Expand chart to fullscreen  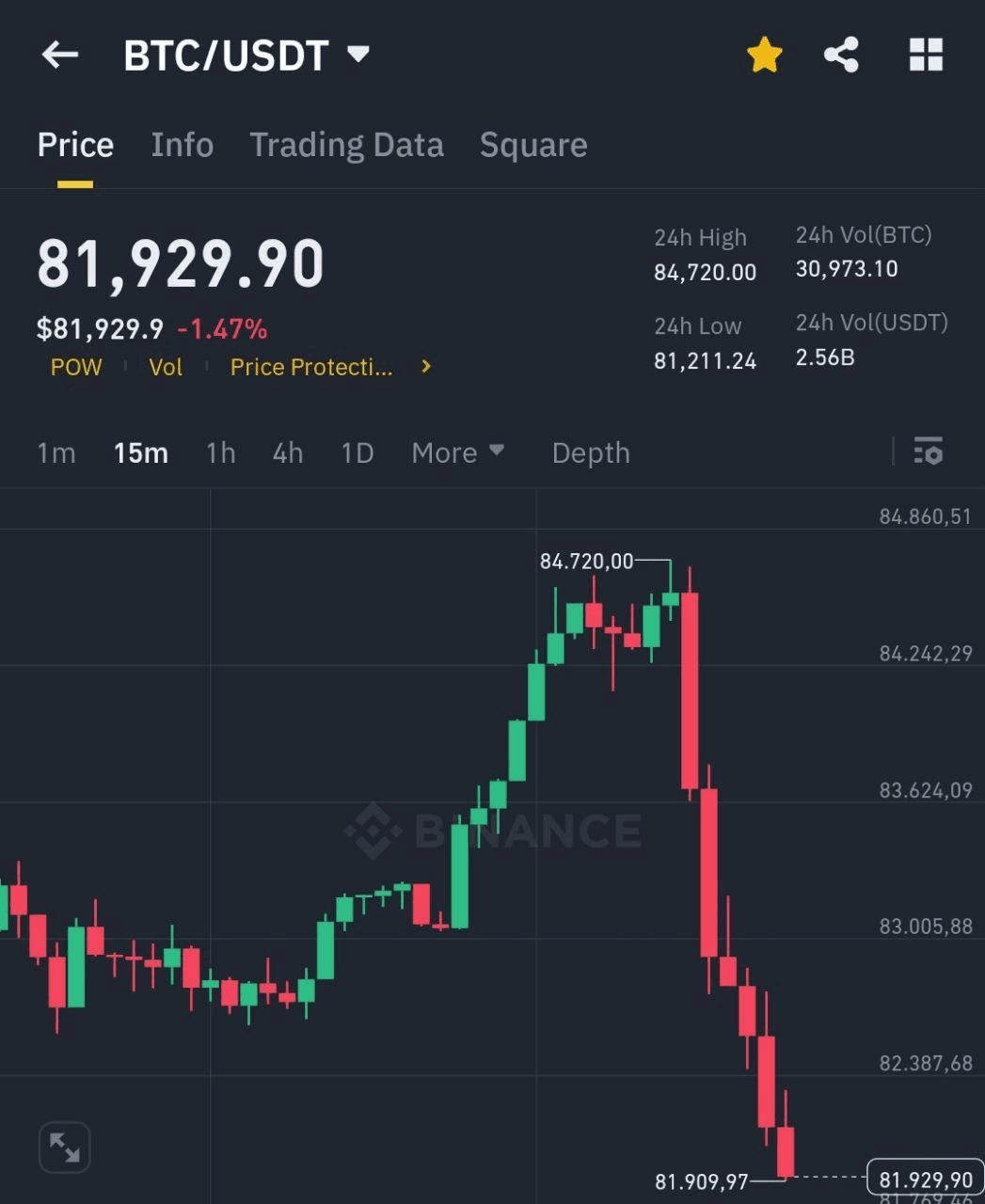point(64,1147)
